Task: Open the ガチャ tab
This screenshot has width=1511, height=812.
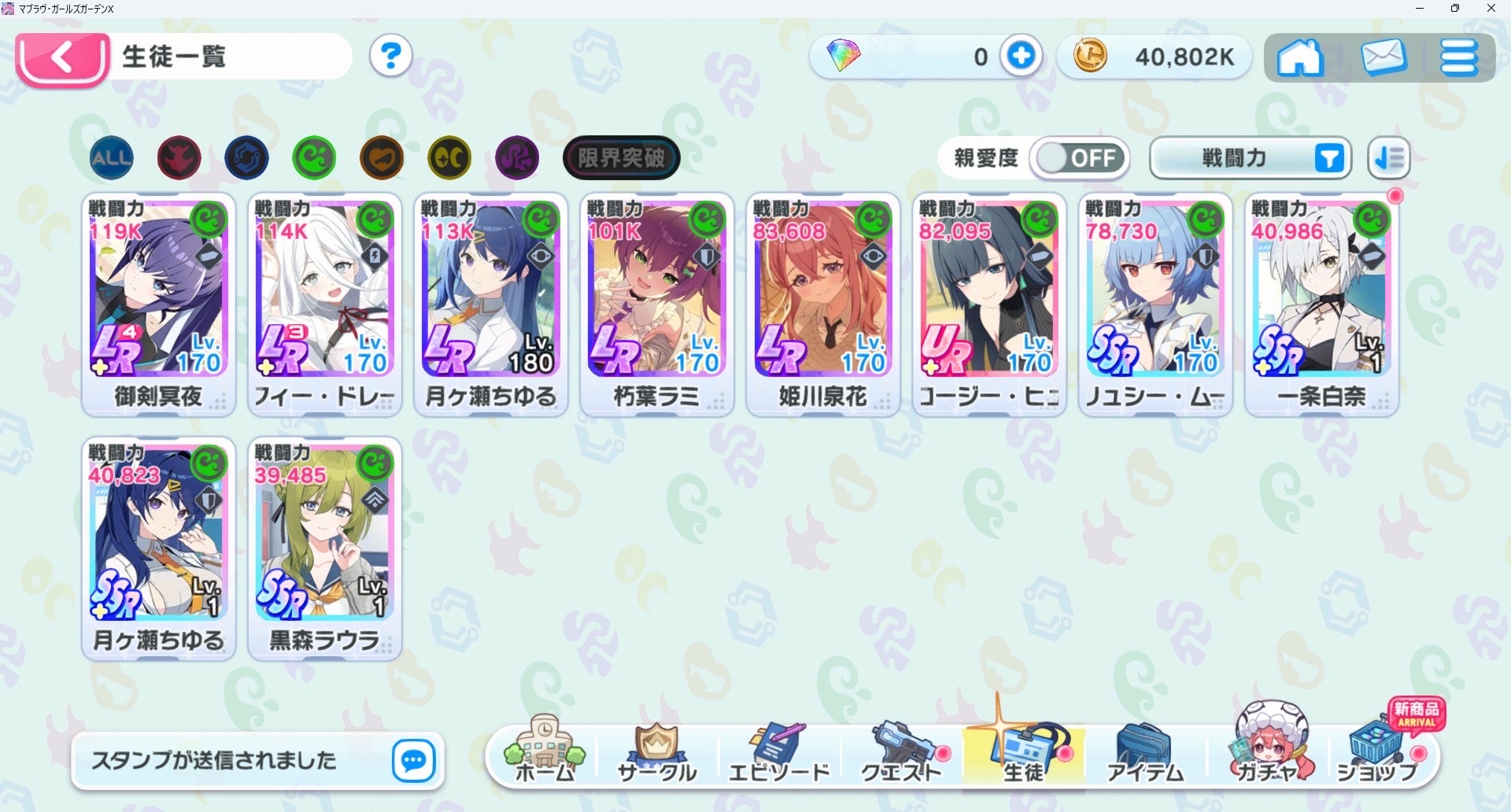Action: pyautogui.click(x=1268, y=746)
